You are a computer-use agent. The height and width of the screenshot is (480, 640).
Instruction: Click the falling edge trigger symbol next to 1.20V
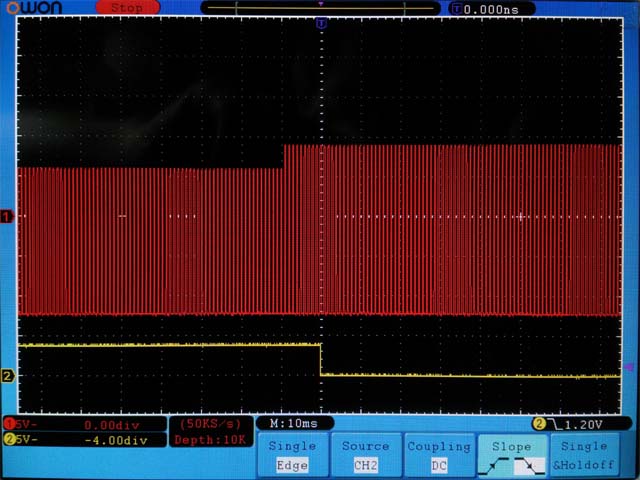pyautogui.click(x=554, y=424)
